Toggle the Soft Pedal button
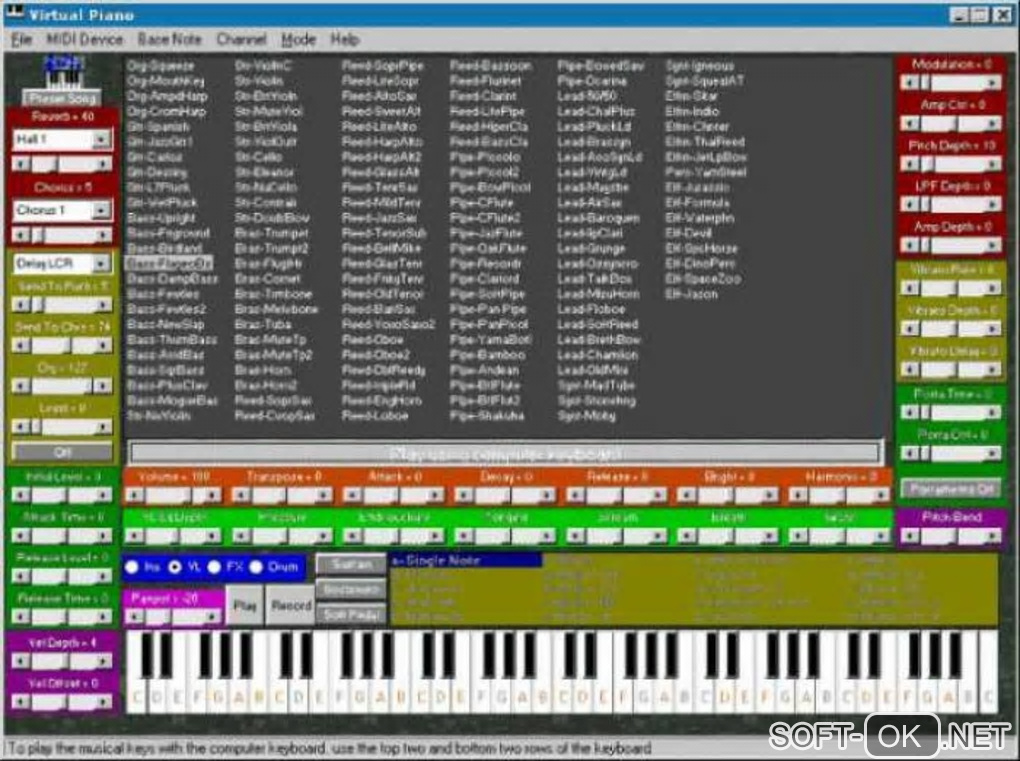The width and height of the screenshot is (1020, 761). [351, 615]
